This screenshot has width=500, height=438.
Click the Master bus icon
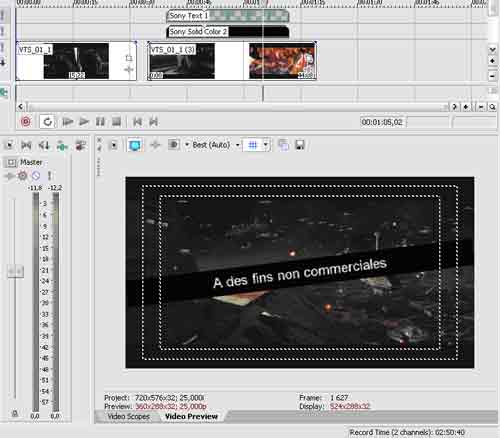pos(11,163)
